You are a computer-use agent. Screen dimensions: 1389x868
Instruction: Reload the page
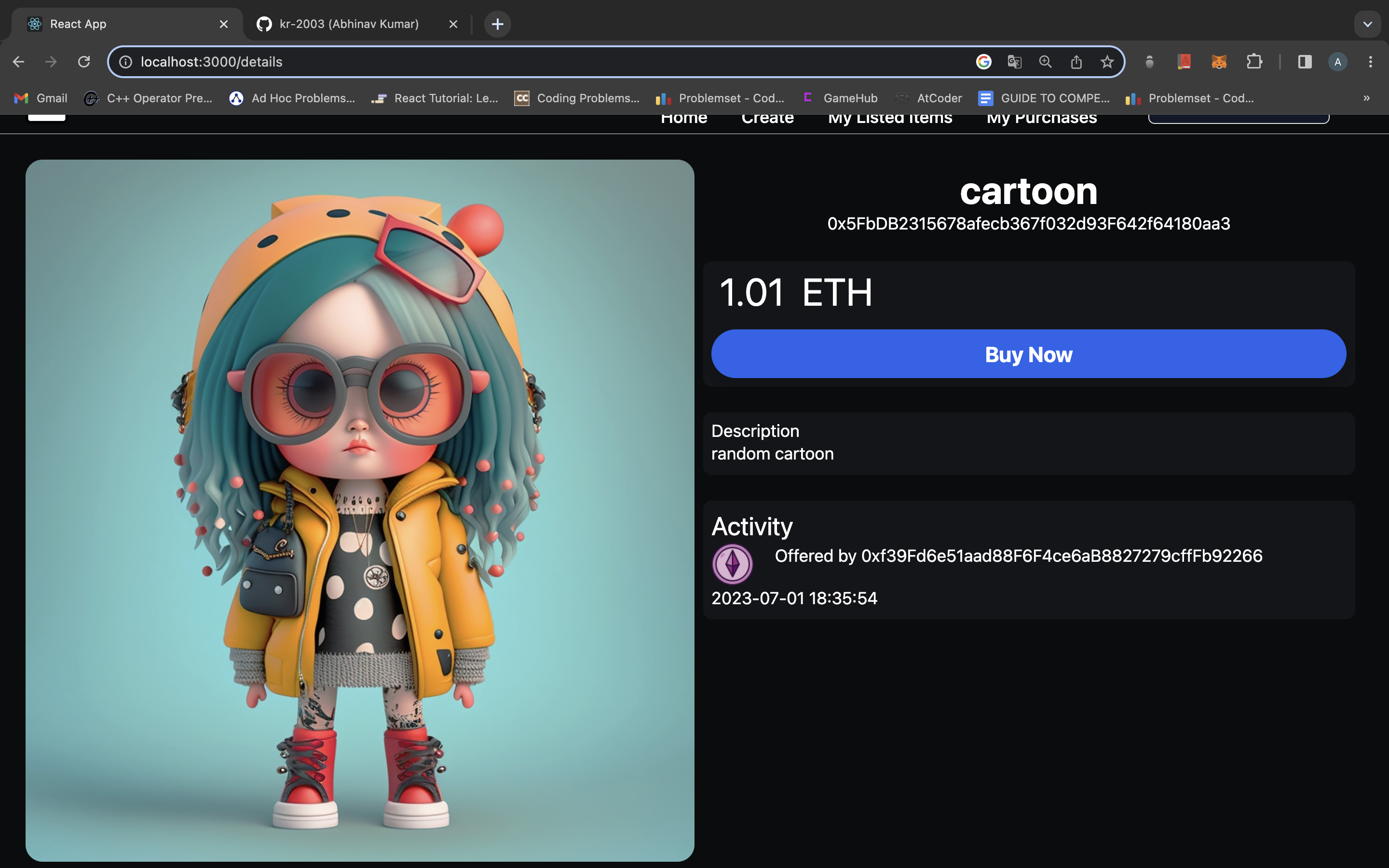coord(84,61)
